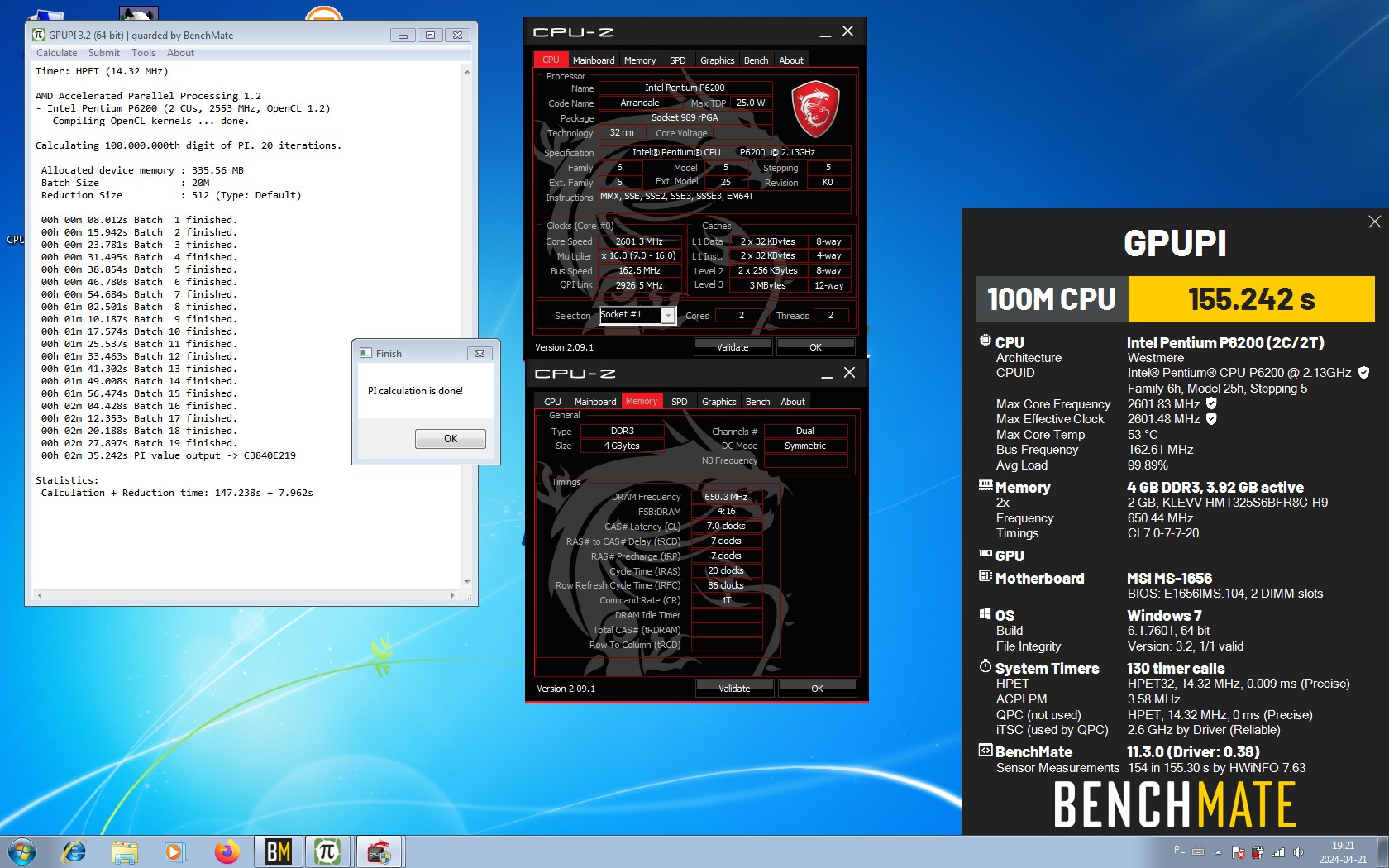Click GPUPI log scrollbar up arrow
The height and width of the screenshot is (868, 1389).
pyautogui.click(x=467, y=72)
